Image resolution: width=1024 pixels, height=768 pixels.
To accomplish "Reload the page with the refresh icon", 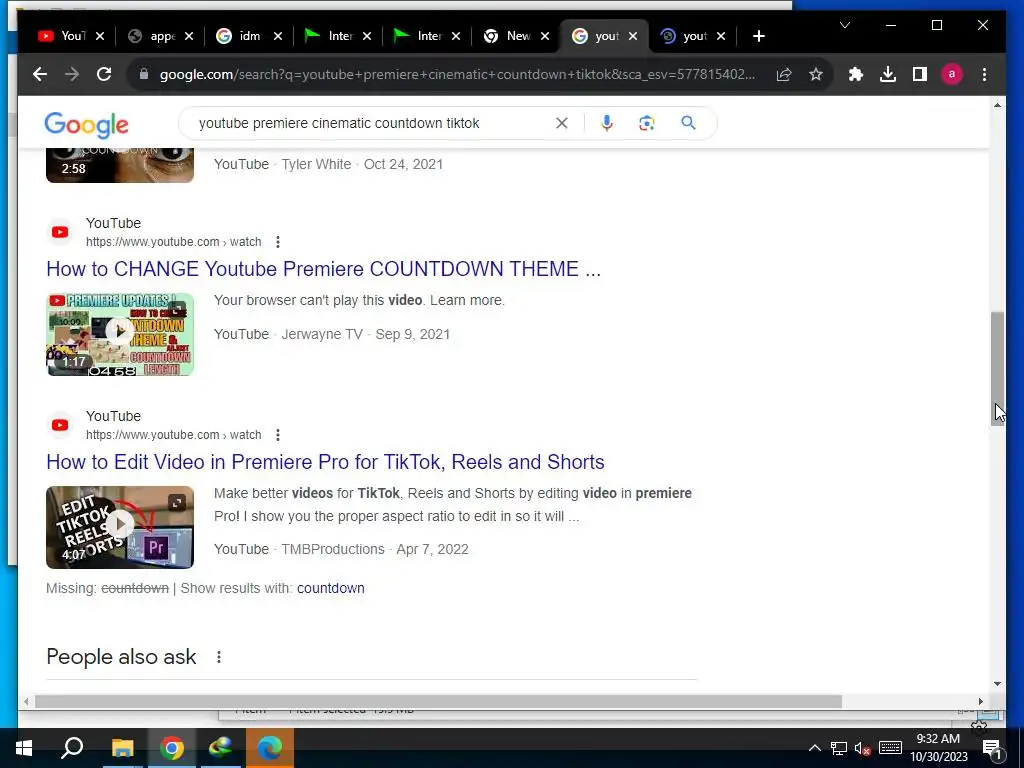I will 104,74.
